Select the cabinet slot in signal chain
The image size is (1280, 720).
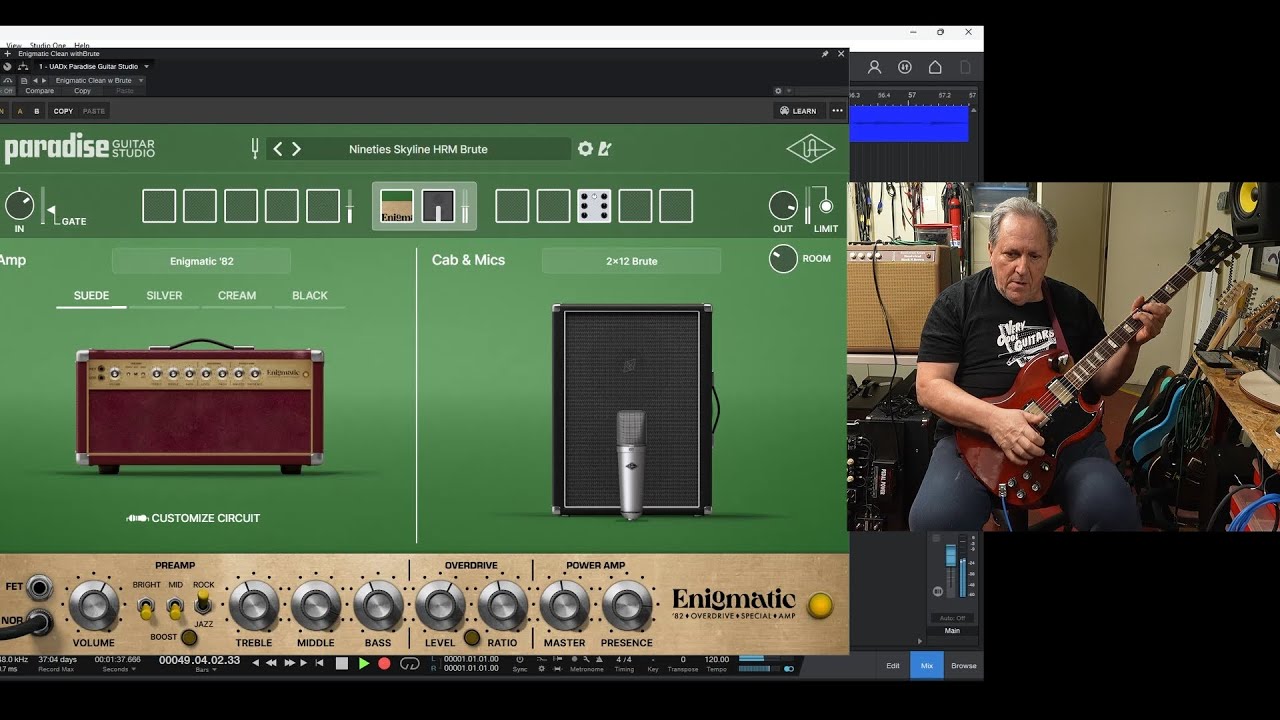click(438, 206)
